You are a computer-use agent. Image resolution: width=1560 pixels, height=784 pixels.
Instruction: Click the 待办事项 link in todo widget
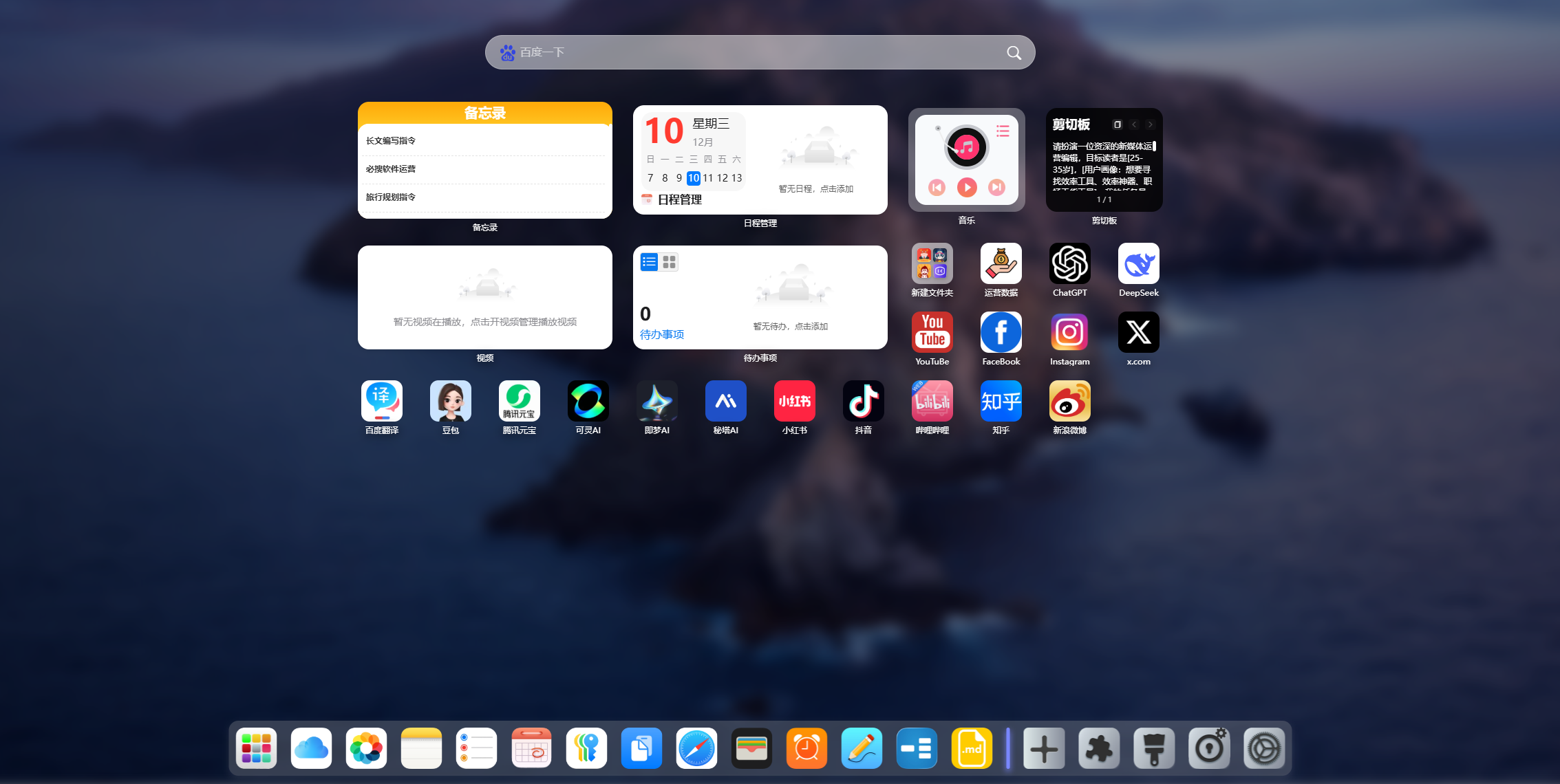pos(661,334)
